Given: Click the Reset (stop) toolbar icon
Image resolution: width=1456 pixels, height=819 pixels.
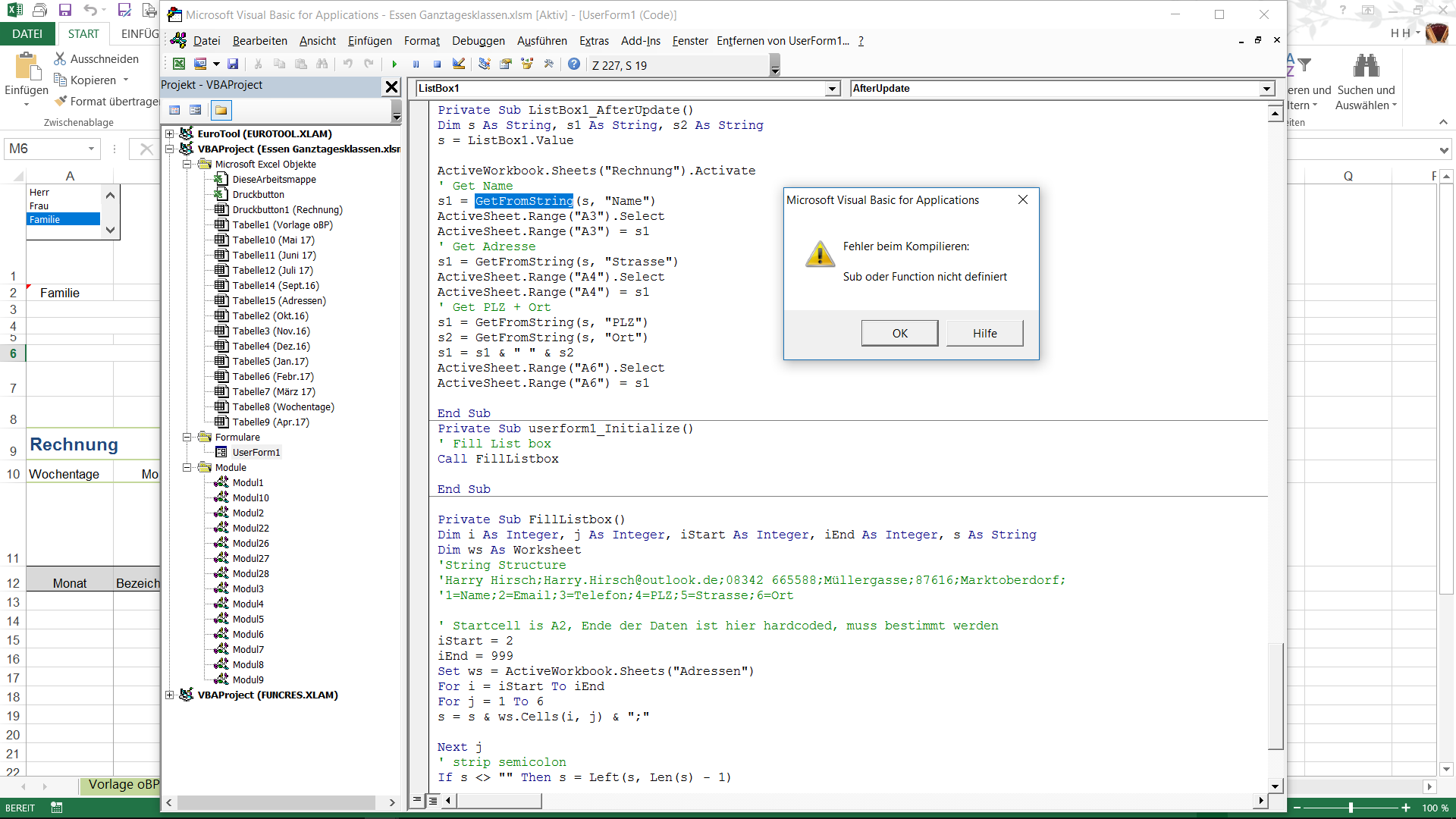Looking at the screenshot, I should (437, 64).
